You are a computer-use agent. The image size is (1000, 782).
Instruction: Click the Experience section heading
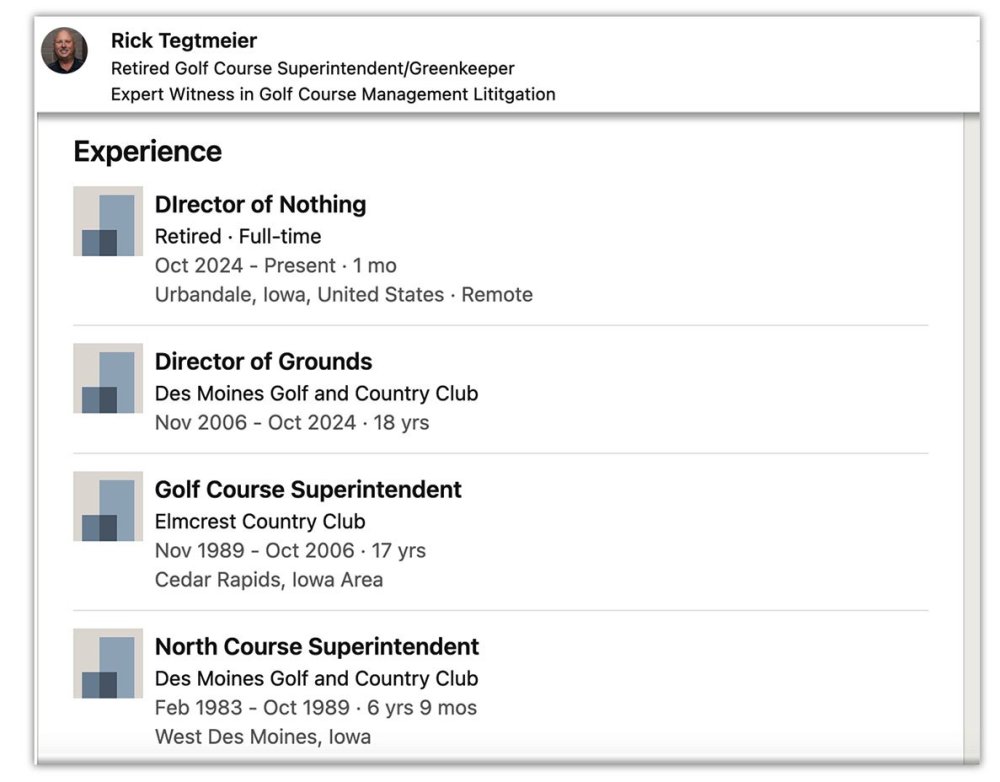coord(147,152)
